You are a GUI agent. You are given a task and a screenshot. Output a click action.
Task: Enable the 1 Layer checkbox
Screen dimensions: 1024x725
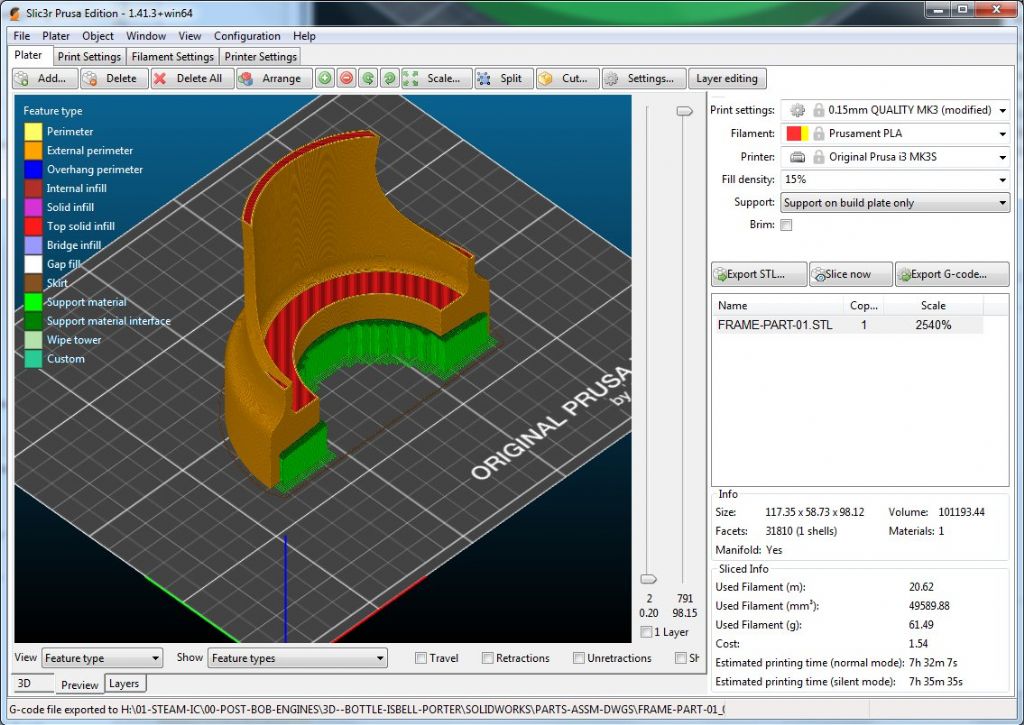pyautogui.click(x=647, y=632)
